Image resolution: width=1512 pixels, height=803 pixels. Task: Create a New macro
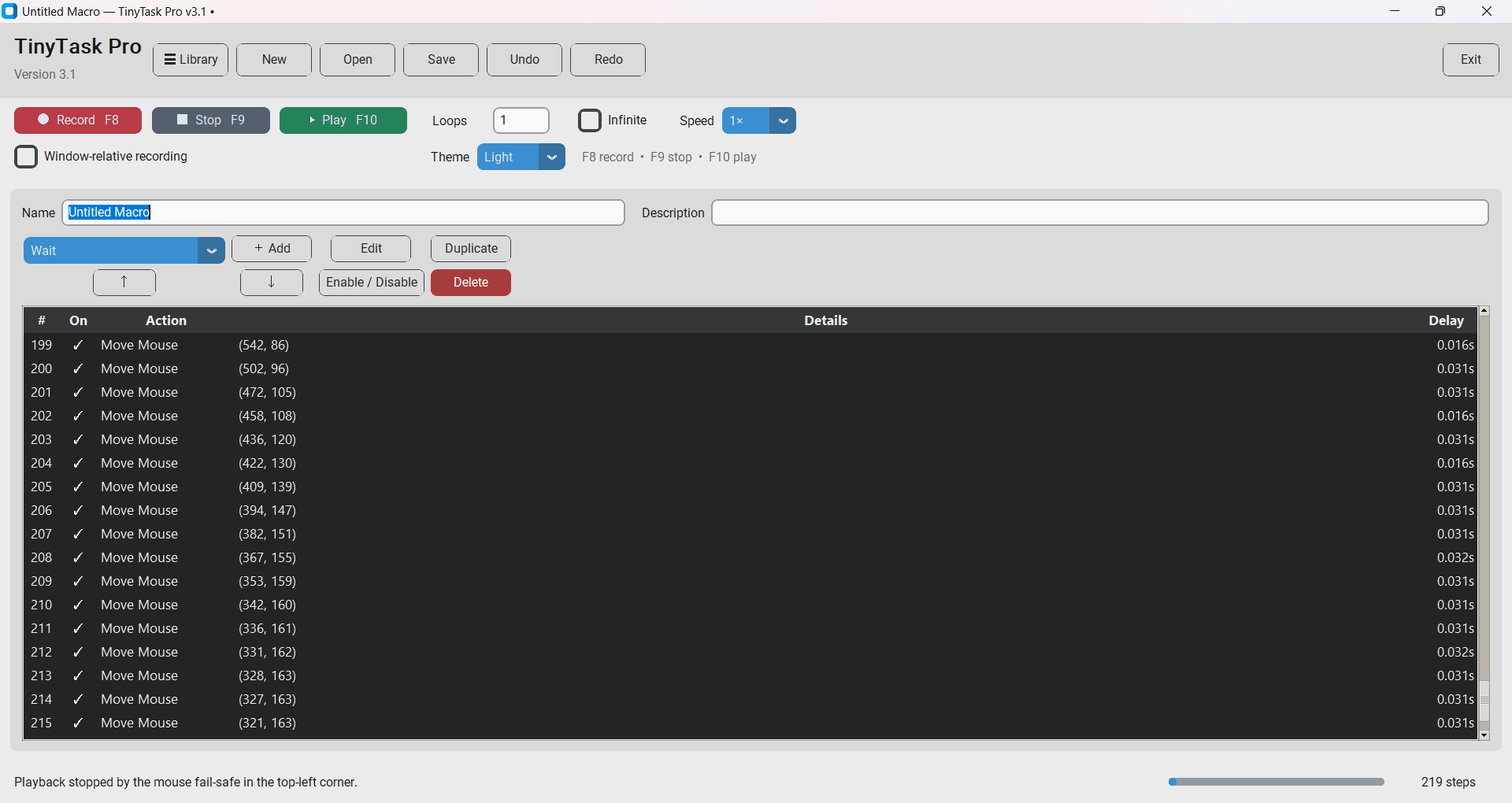(x=274, y=60)
